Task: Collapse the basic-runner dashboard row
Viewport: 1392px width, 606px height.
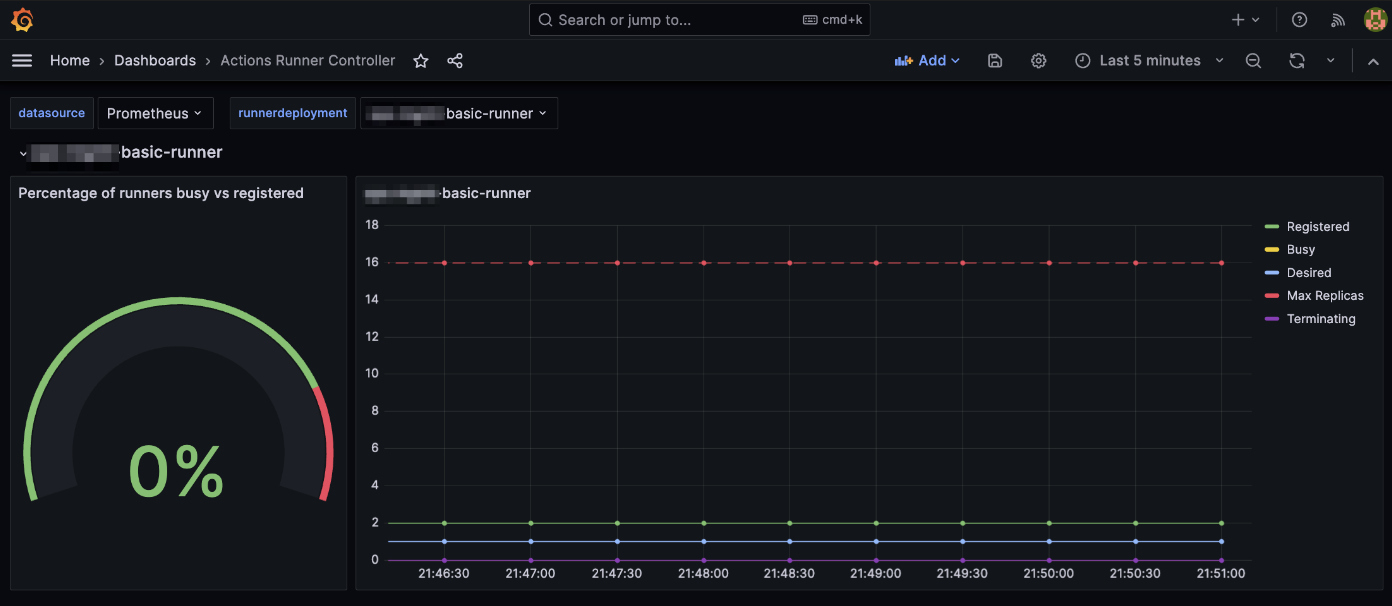Action: click(x=23, y=153)
